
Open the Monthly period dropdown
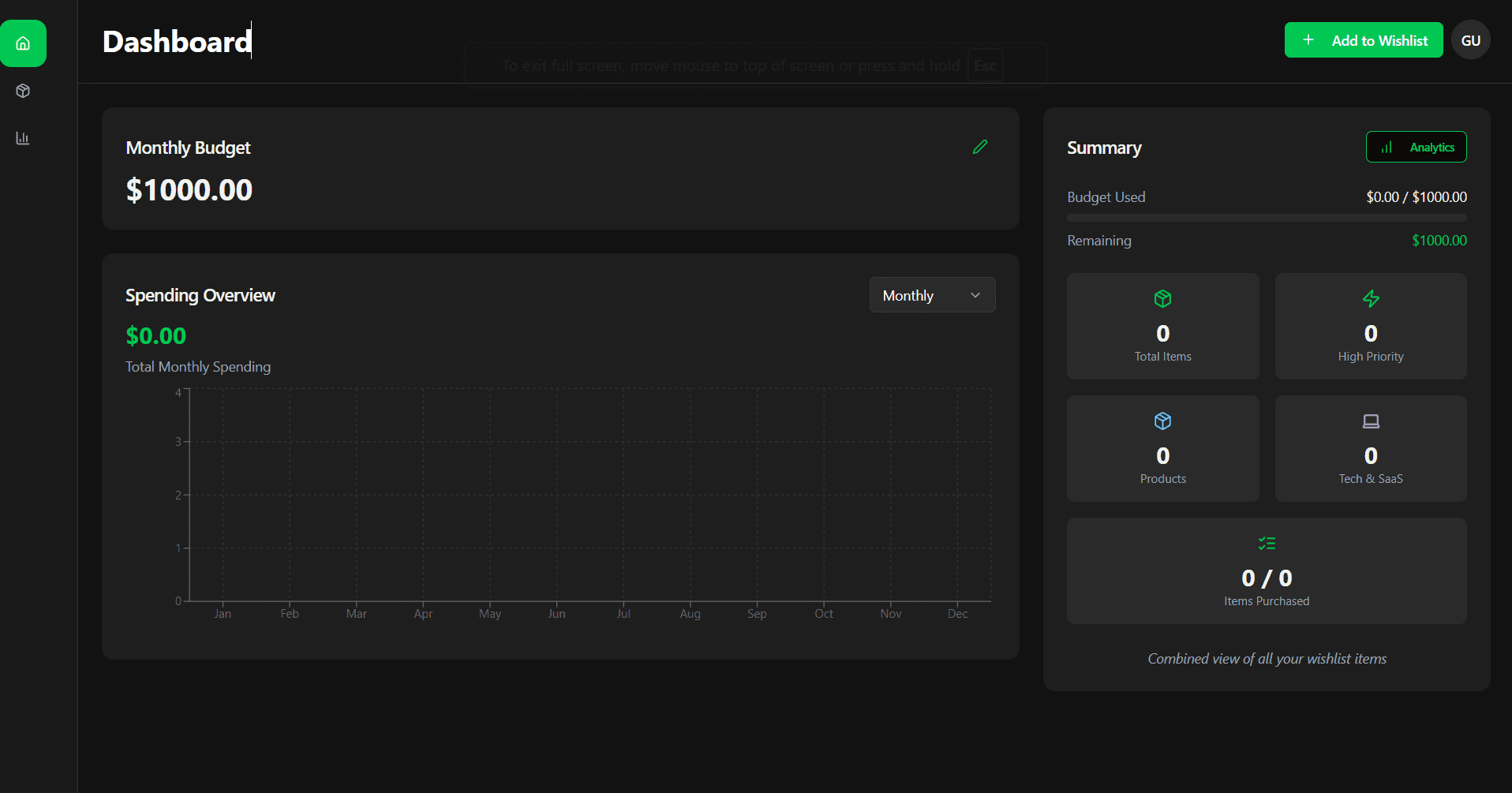(x=932, y=294)
